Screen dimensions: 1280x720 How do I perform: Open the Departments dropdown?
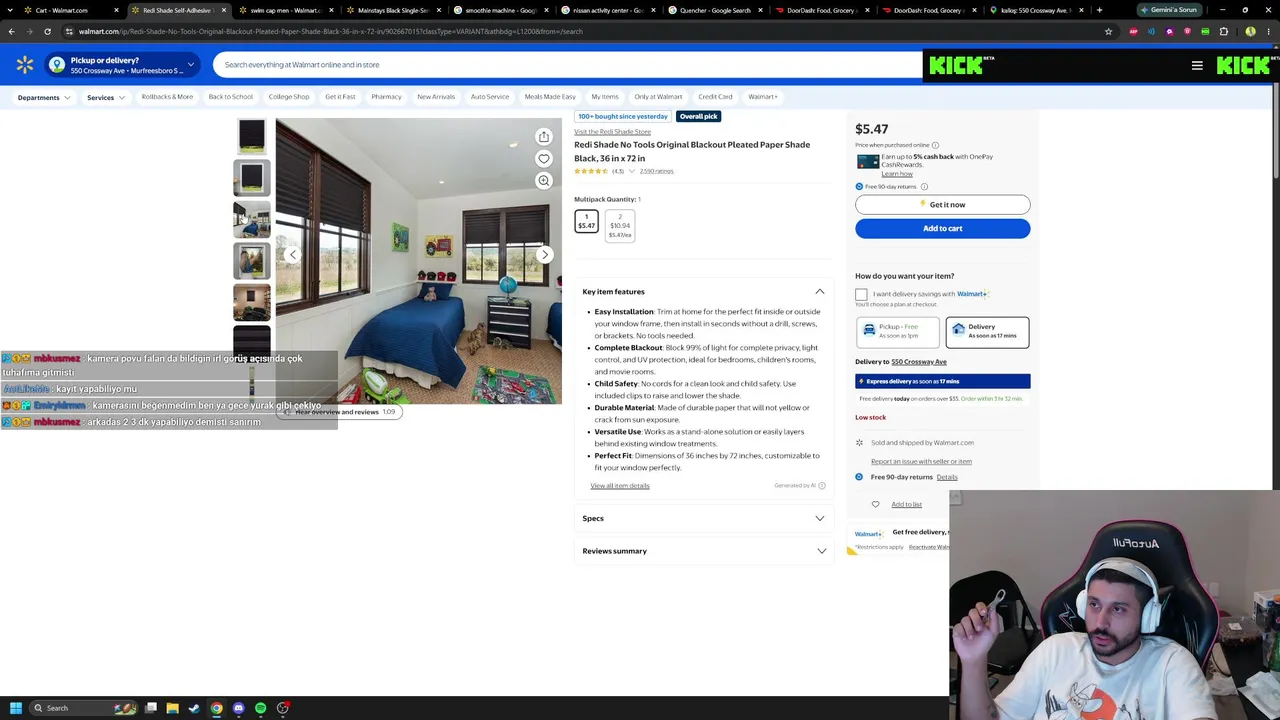pyautogui.click(x=44, y=97)
